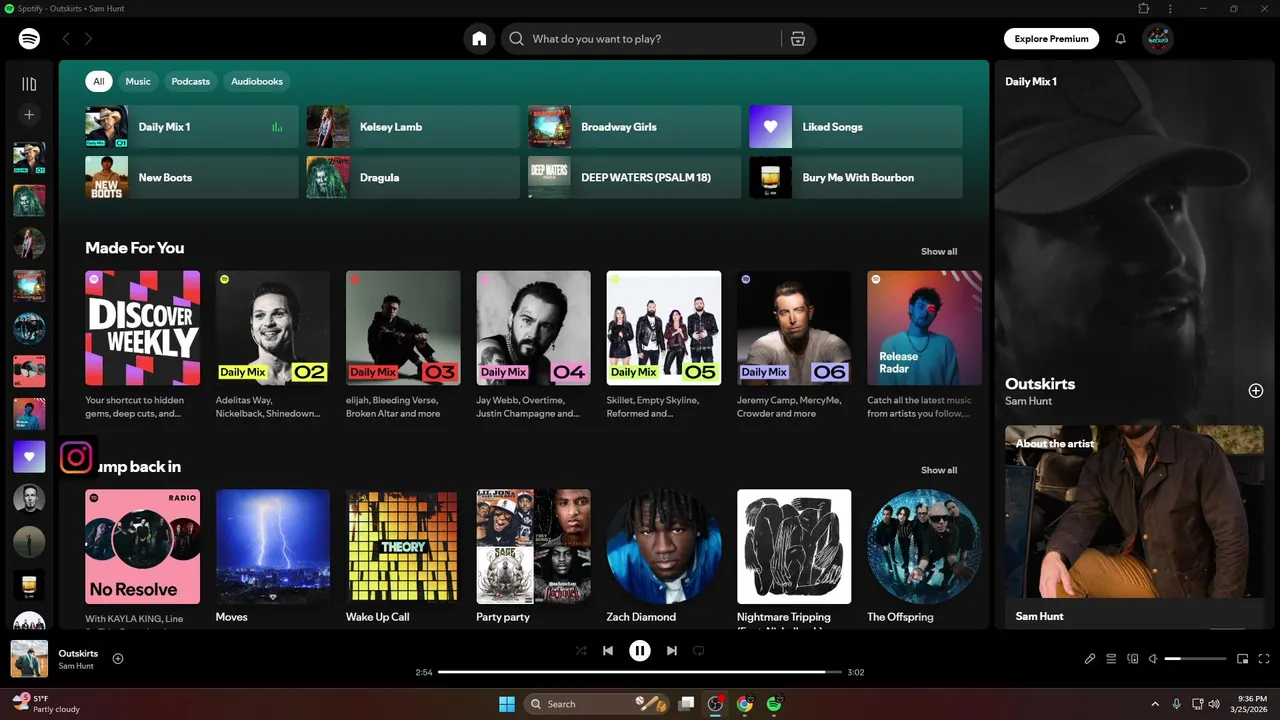Select the Podcasts filter chip

pyautogui.click(x=190, y=82)
